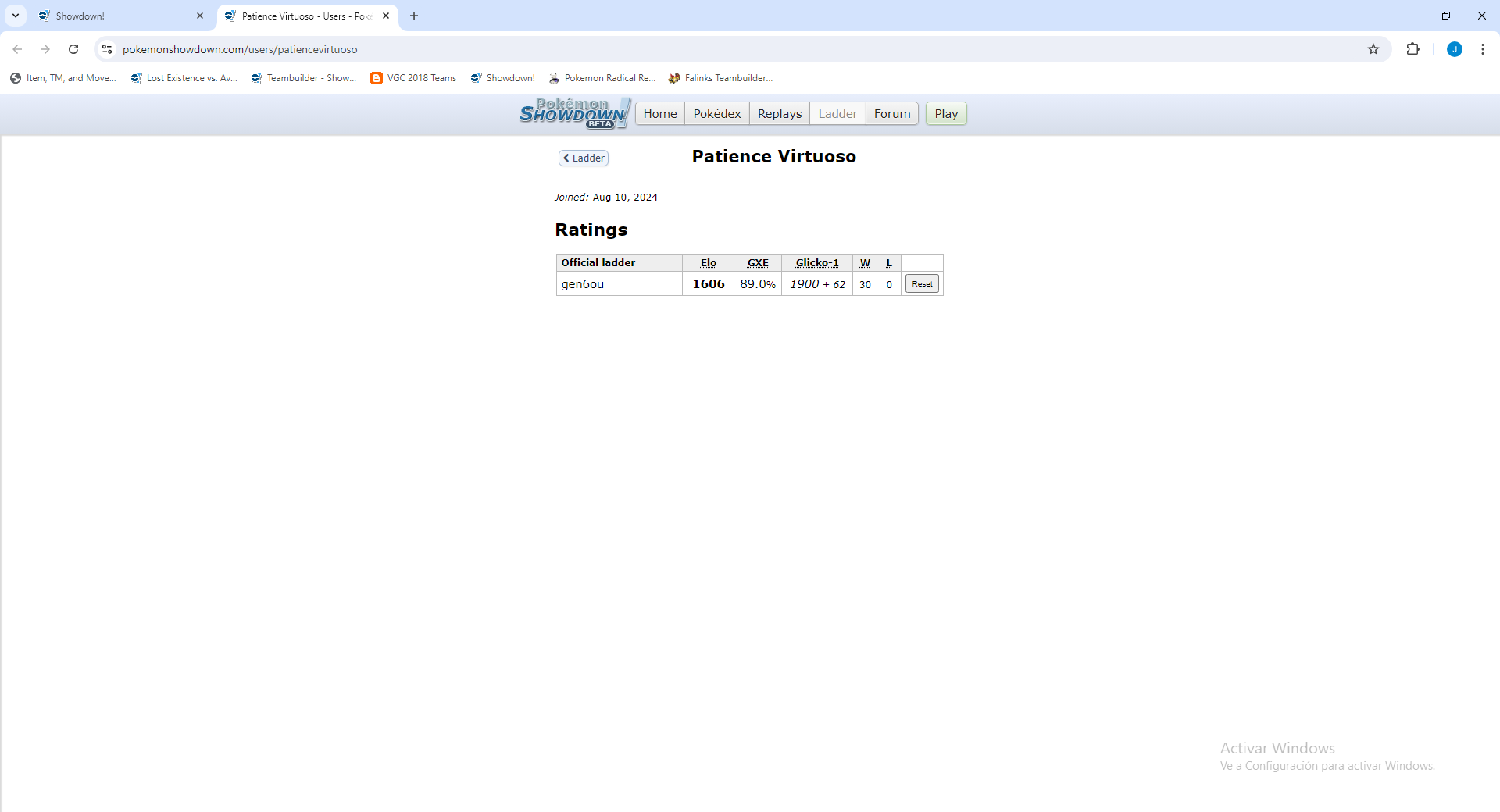Close the Showdown! tab
1500x812 pixels.
coord(200,16)
